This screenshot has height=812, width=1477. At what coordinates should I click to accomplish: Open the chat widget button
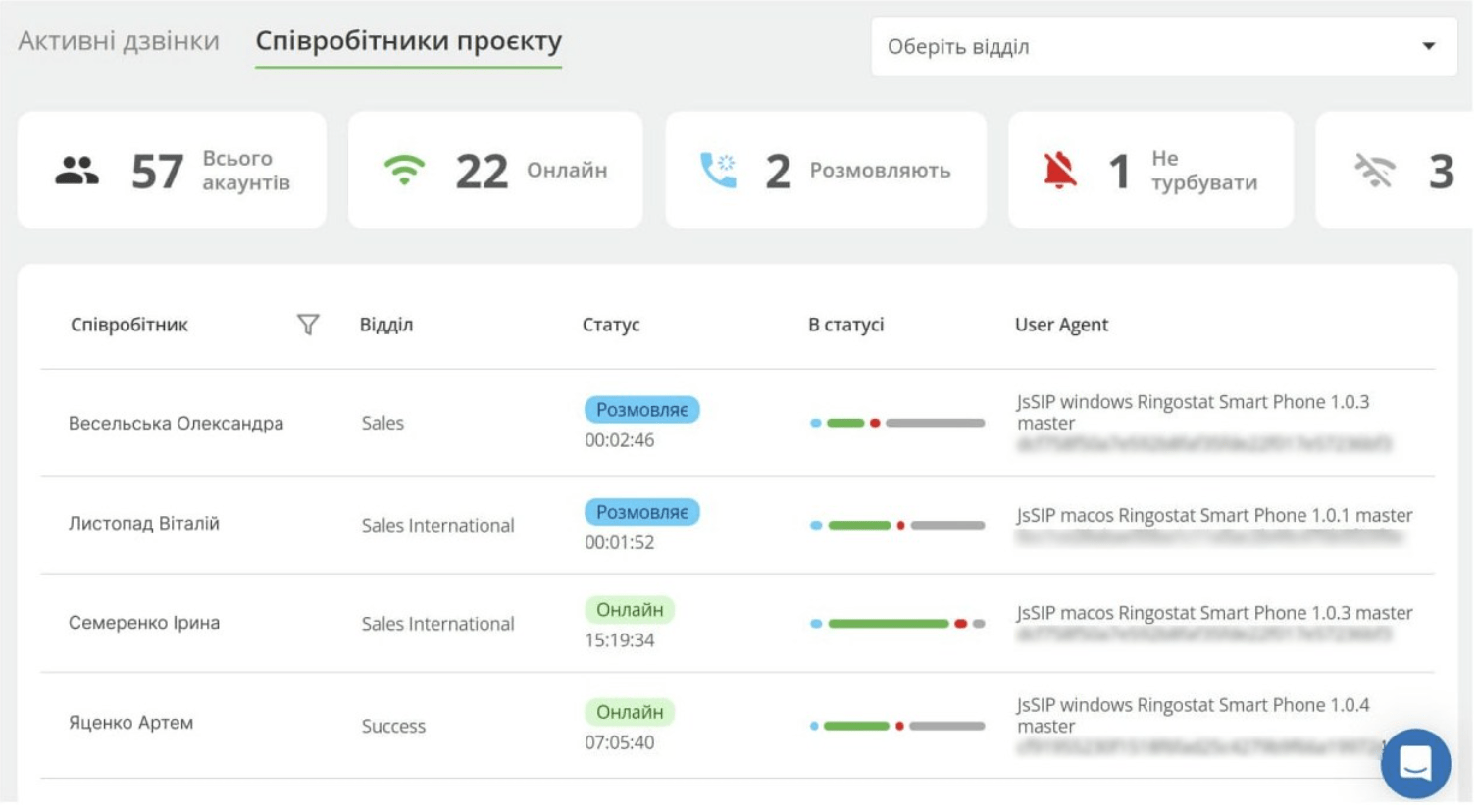pos(1415,763)
